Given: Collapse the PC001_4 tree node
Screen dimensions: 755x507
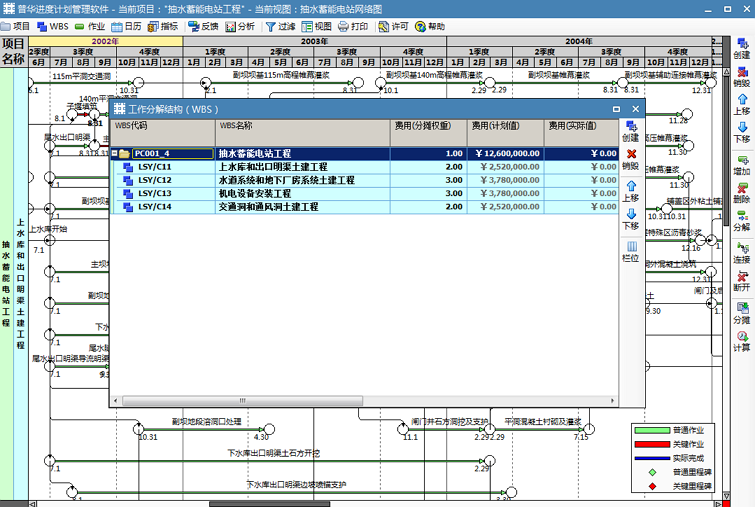Looking at the screenshot, I should [x=115, y=154].
